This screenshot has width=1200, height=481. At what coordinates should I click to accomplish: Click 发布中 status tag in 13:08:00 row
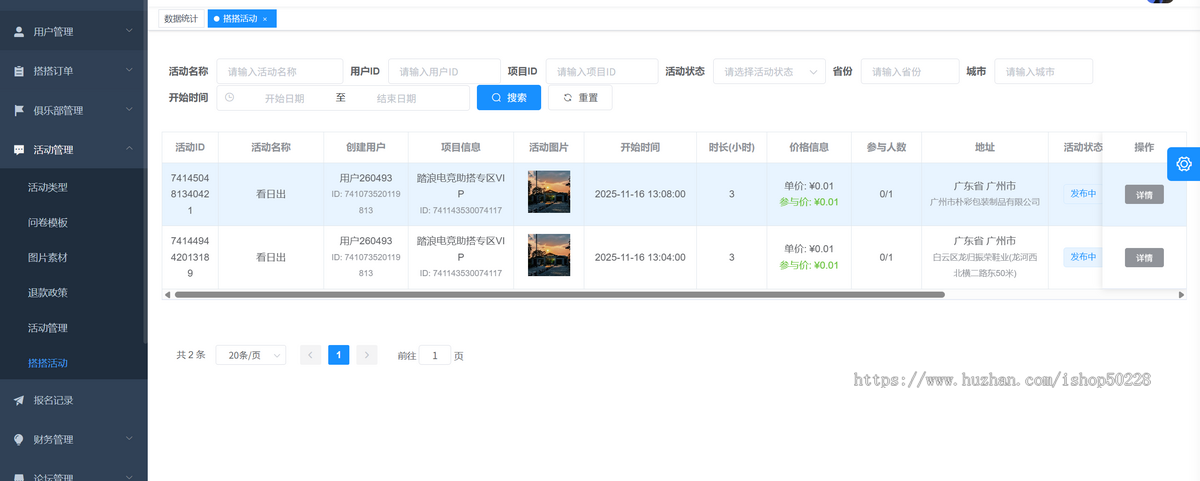[x=1083, y=194]
